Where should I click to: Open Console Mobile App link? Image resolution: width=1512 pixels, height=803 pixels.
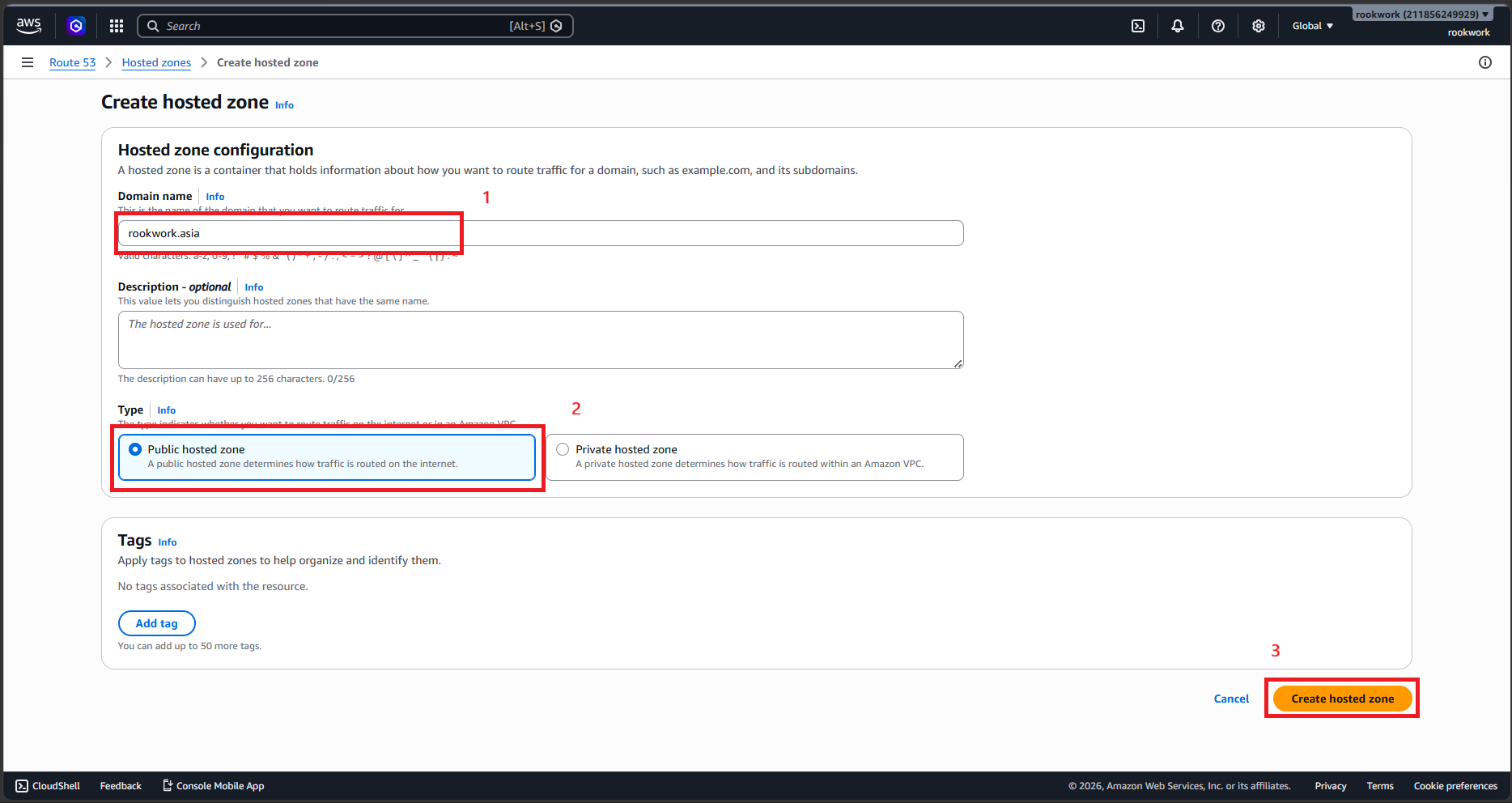pos(220,786)
